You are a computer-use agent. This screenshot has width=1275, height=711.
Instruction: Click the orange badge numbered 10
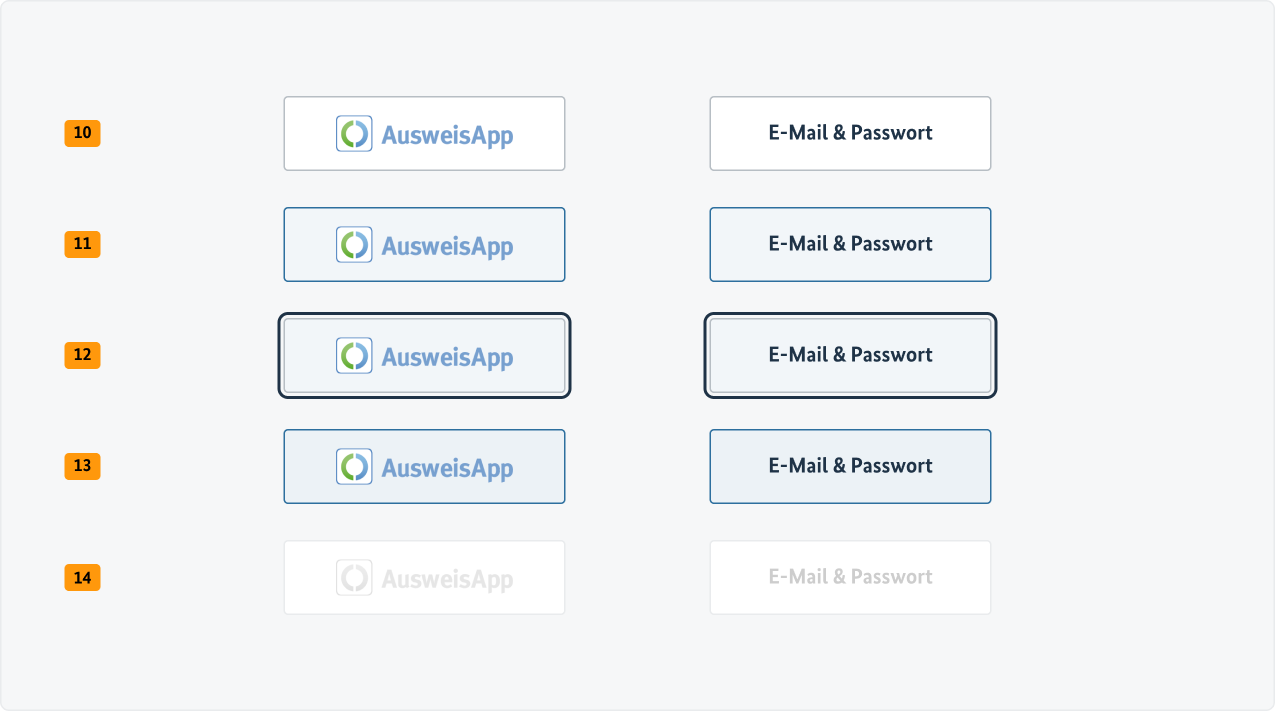point(83,133)
